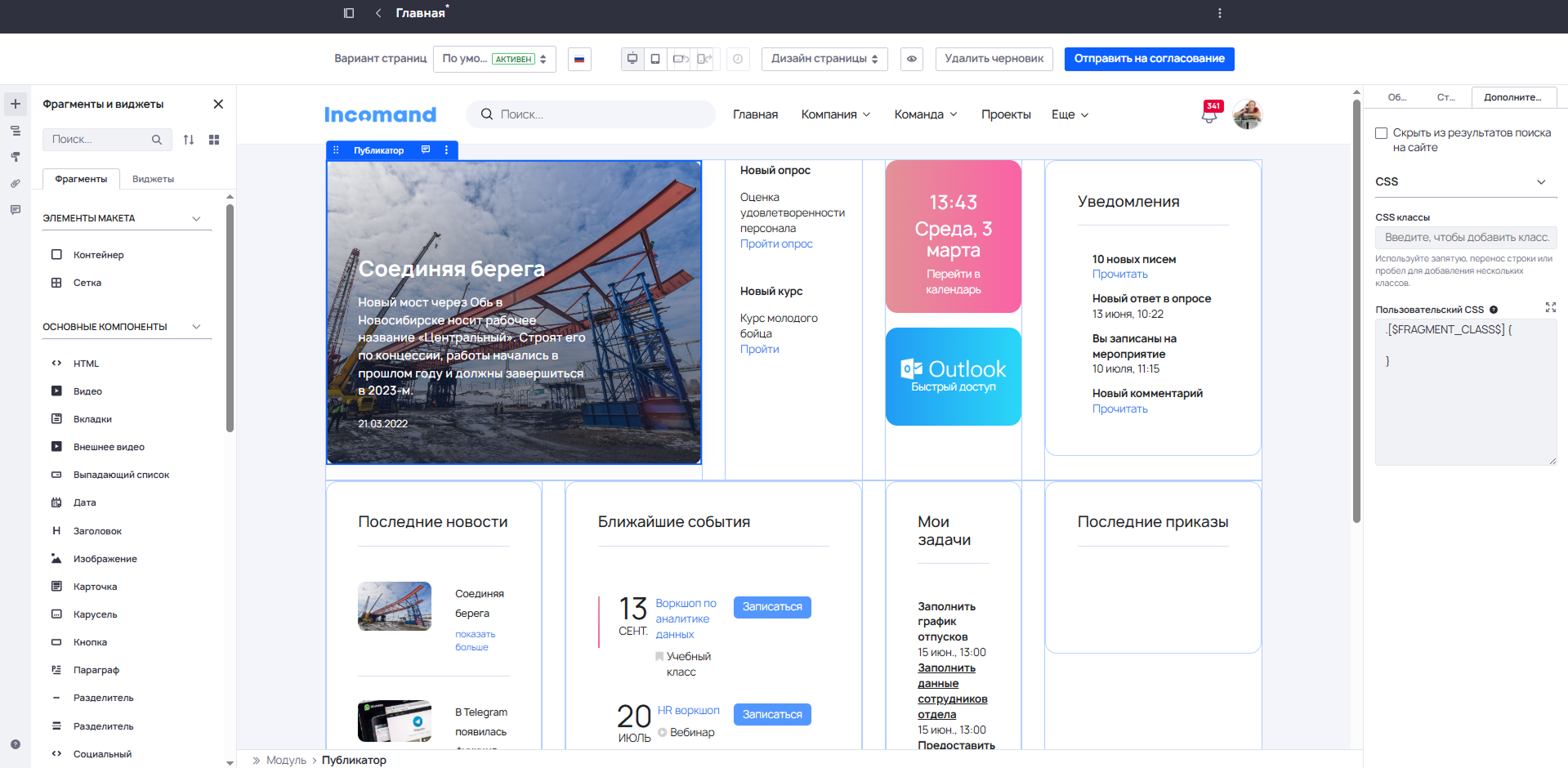Viewport: 1568px width, 768px height.
Task: Check 'Скрыть из результатов поиска' checkbox
Action: pyautogui.click(x=1382, y=133)
